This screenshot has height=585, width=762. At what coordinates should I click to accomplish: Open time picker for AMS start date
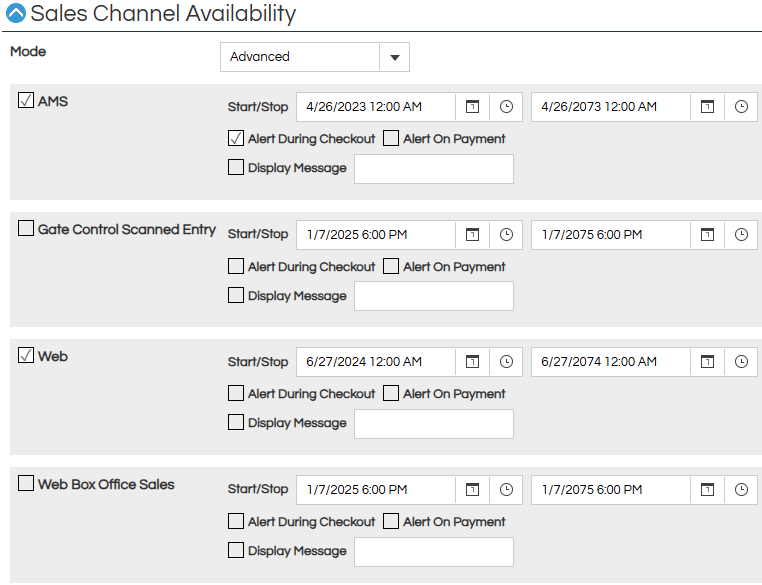506,107
